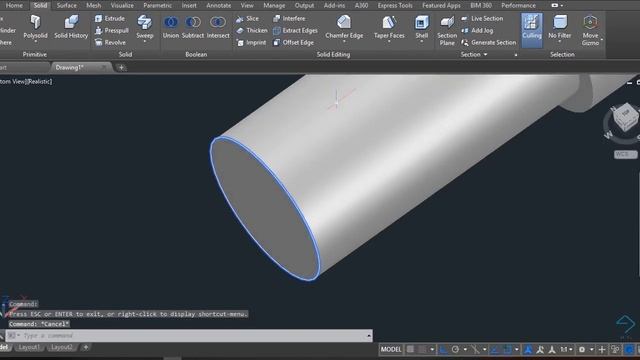Select the Thicken tool
This screenshot has width=640, height=360.
click(x=252, y=30)
